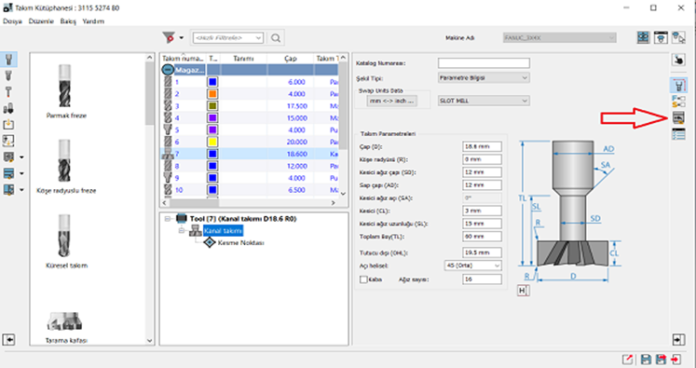Click the magnifier search icon beside quick filter
The height and width of the screenshot is (368, 696).
(x=276, y=38)
